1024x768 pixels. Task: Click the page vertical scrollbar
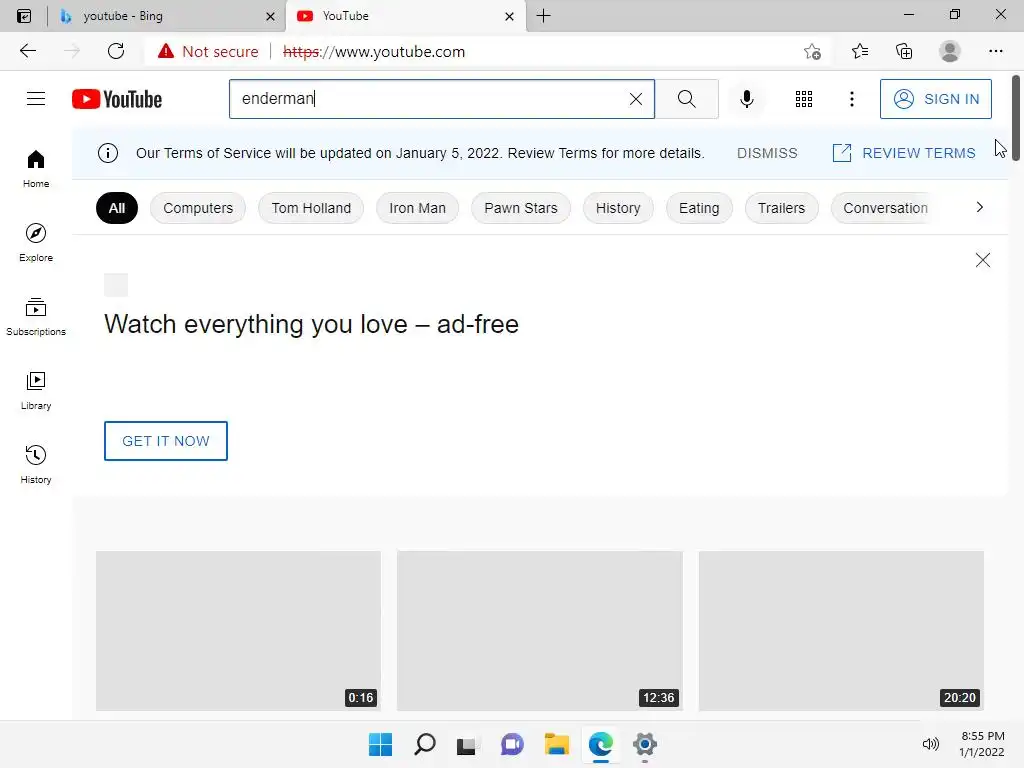pos(1016,118)
